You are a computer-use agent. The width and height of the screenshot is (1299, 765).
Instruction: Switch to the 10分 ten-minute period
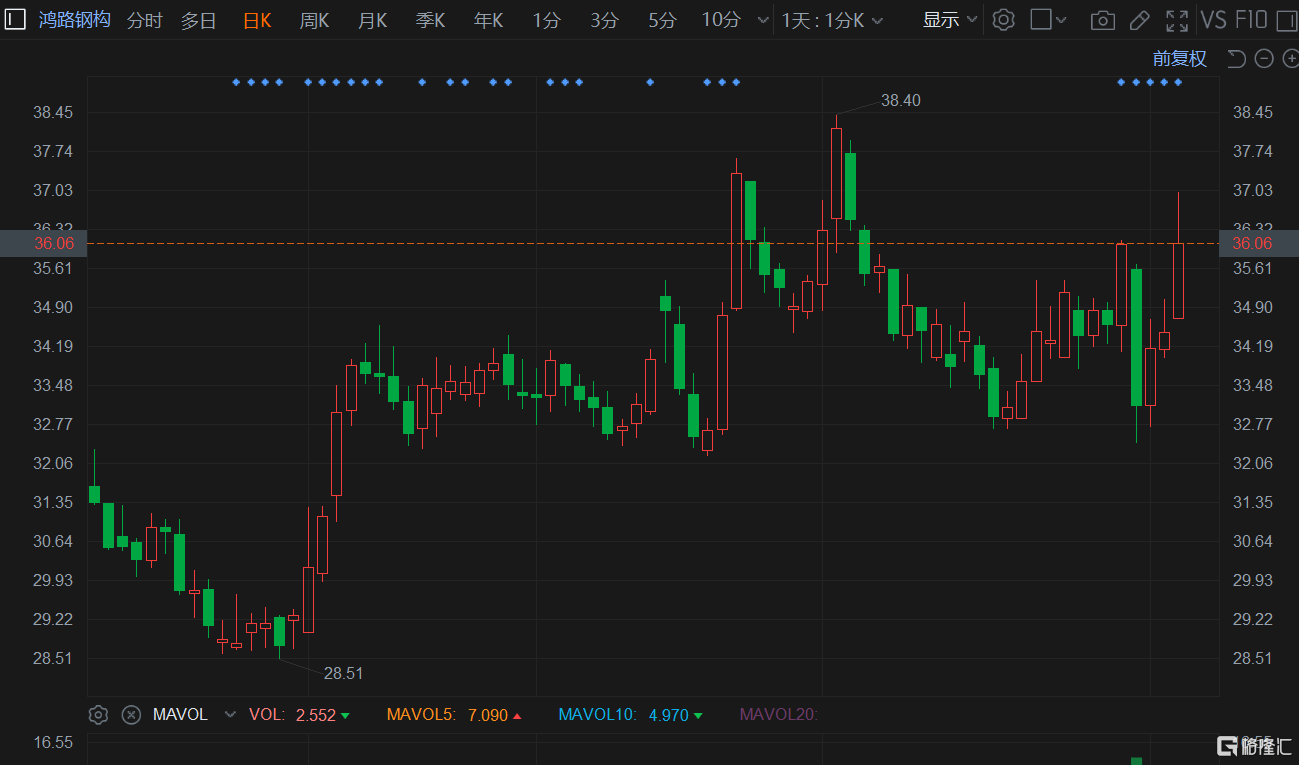[721, 20]
